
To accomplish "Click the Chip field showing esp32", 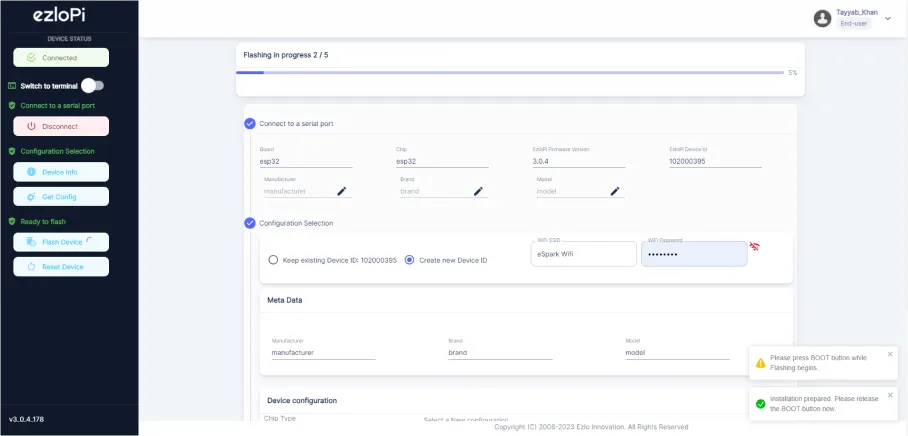I will 442,162.
